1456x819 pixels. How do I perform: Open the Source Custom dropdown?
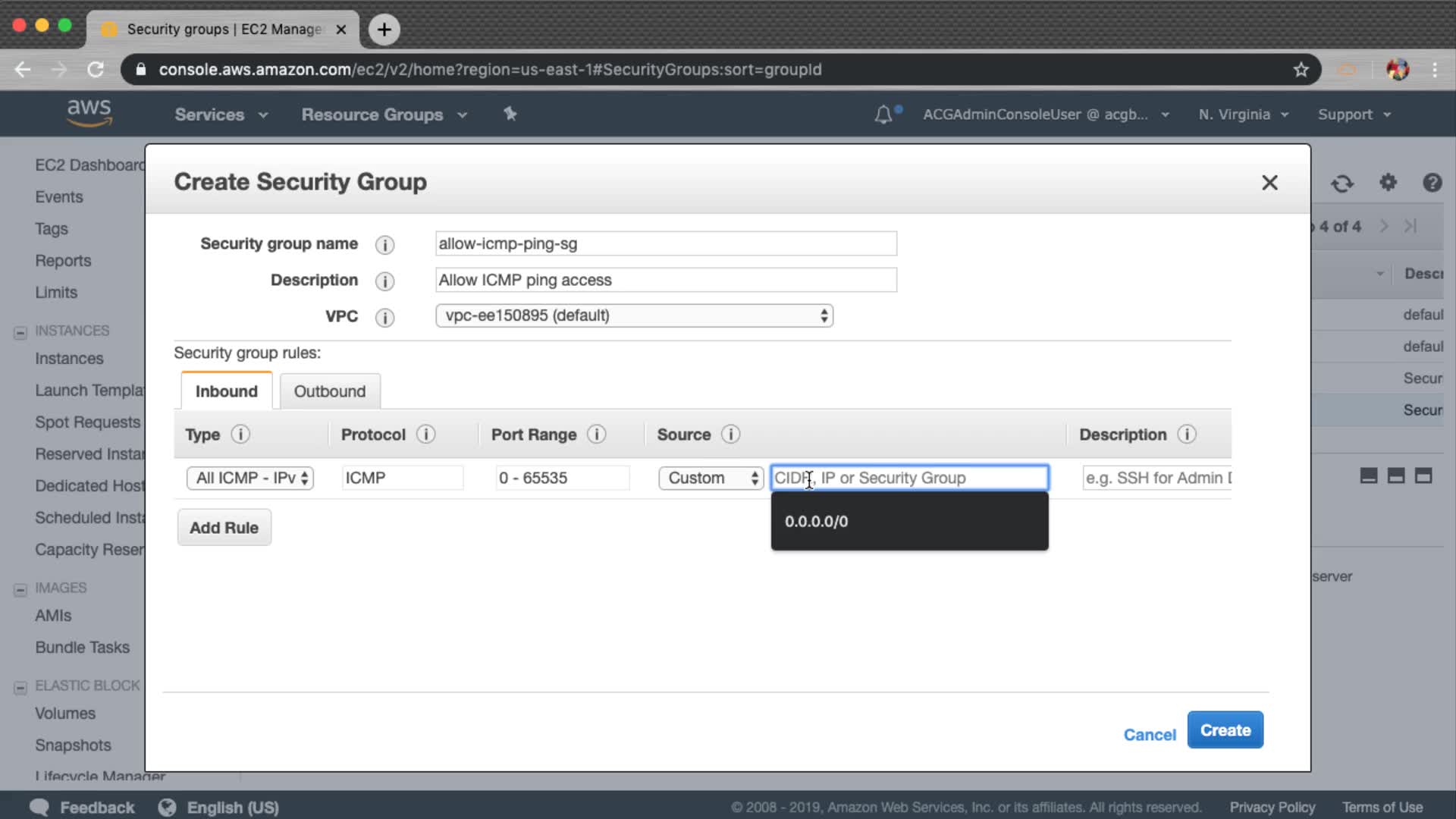[x=711, y=478]
